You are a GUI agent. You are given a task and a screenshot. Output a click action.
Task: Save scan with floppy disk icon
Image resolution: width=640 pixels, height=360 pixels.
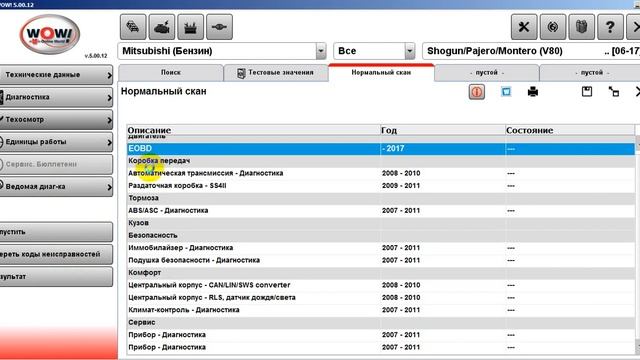tap(587, 91)
